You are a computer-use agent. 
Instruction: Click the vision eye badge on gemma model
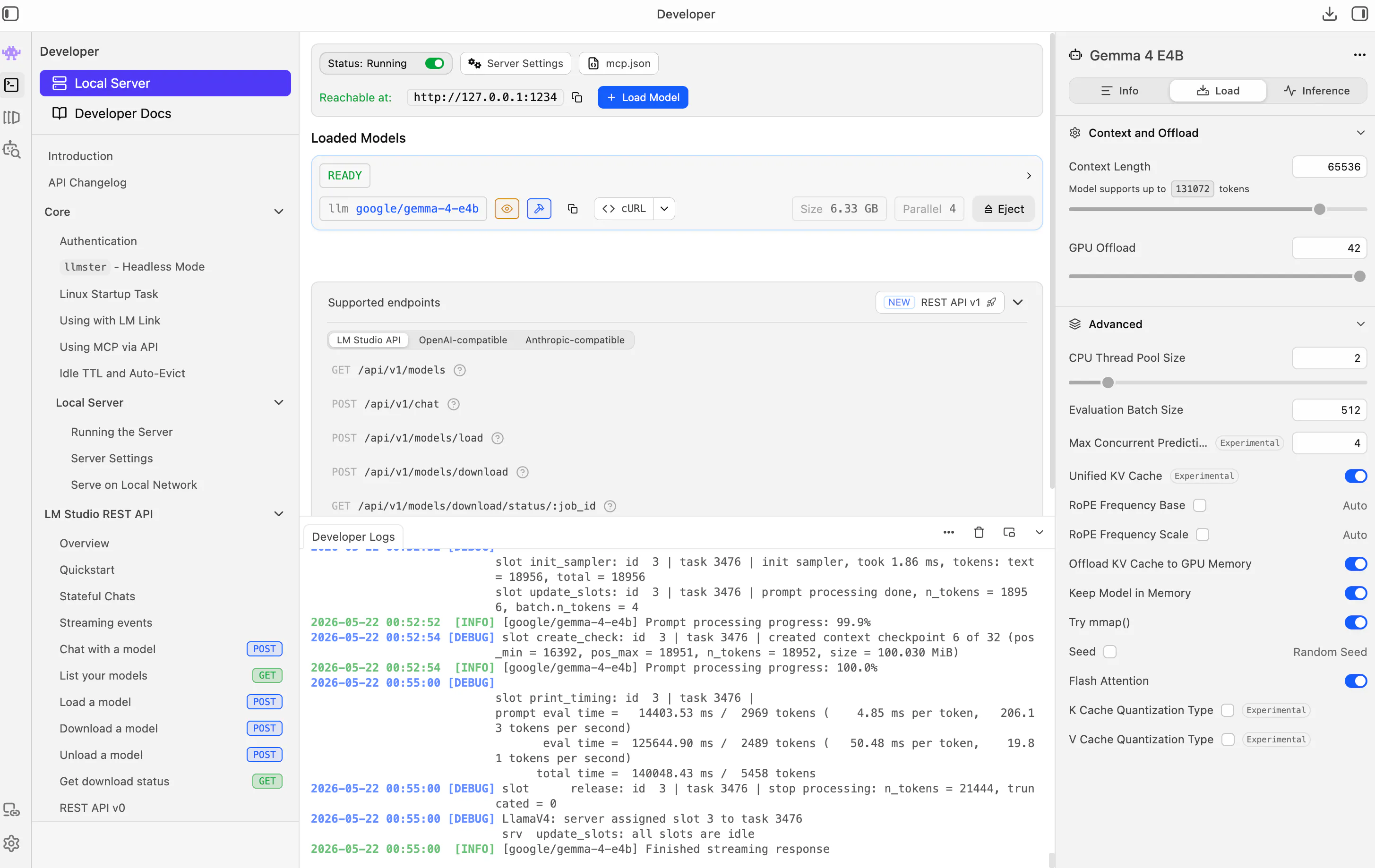point(507,209)
